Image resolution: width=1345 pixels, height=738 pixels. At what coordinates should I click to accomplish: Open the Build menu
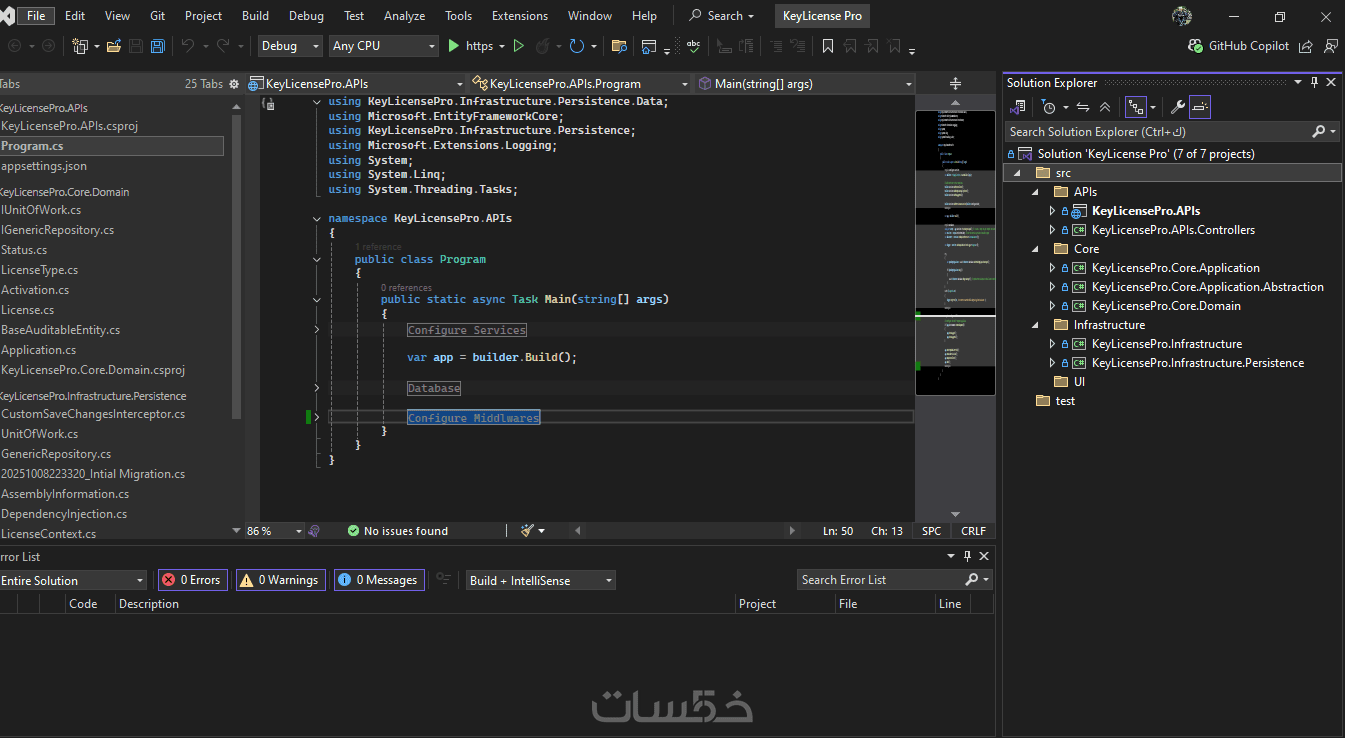[x=255, y=16]
